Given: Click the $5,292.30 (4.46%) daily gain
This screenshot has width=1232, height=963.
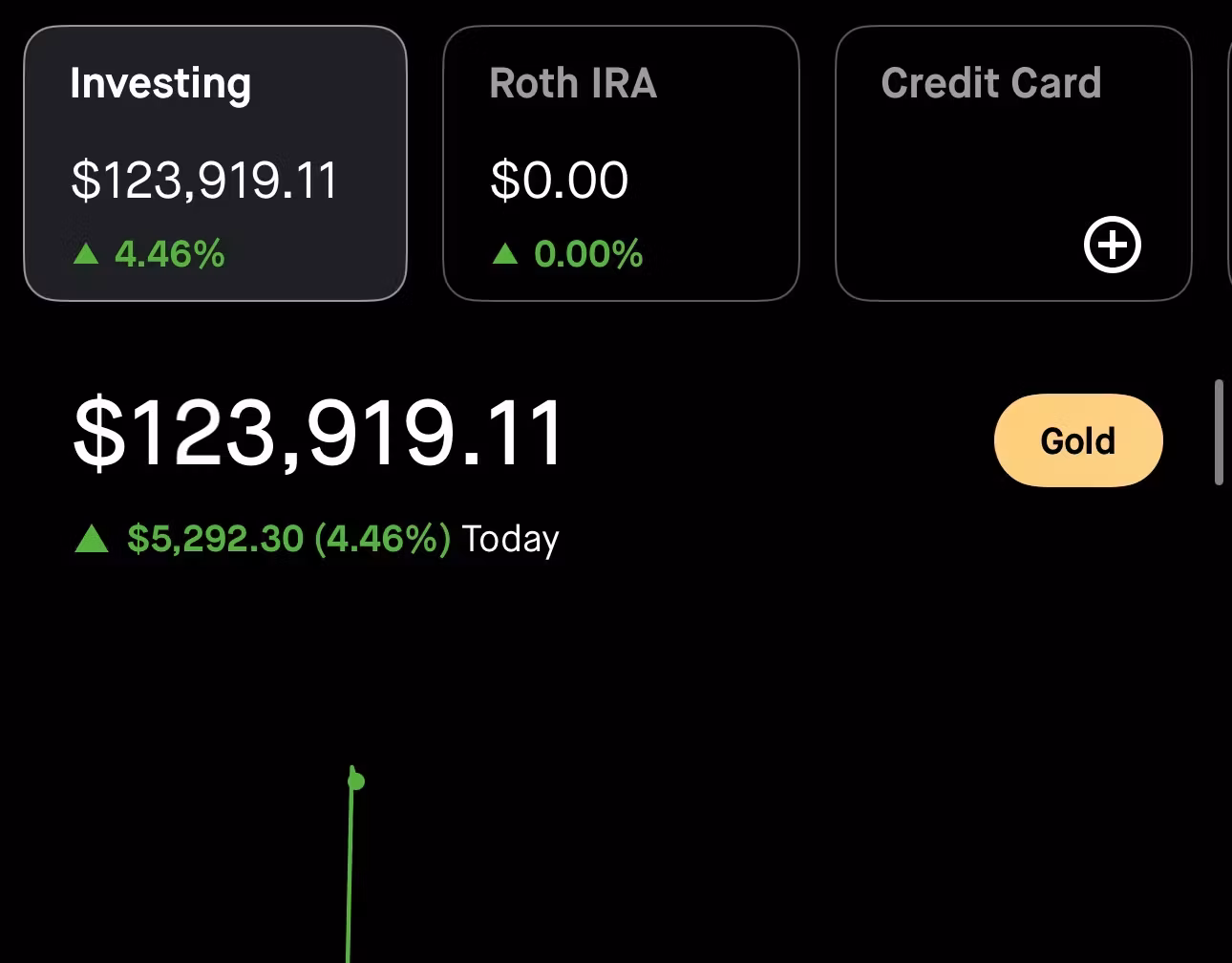Looking at the screenshot, I should 288,539.
